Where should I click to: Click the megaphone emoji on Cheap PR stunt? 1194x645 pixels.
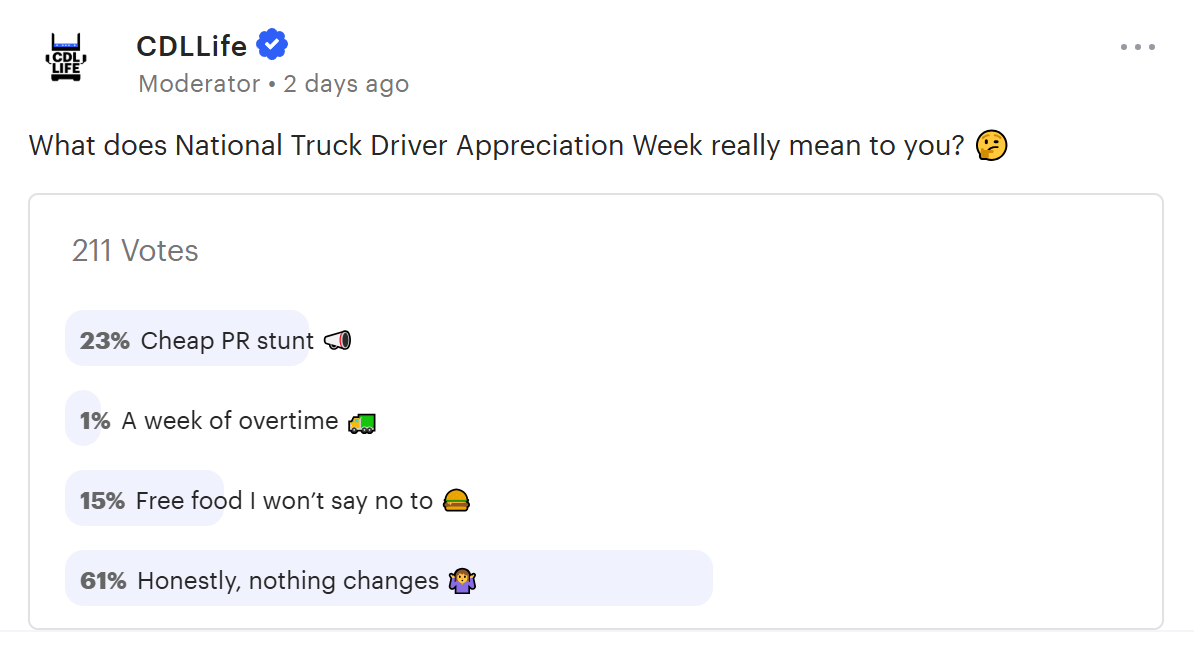[336, 339]
